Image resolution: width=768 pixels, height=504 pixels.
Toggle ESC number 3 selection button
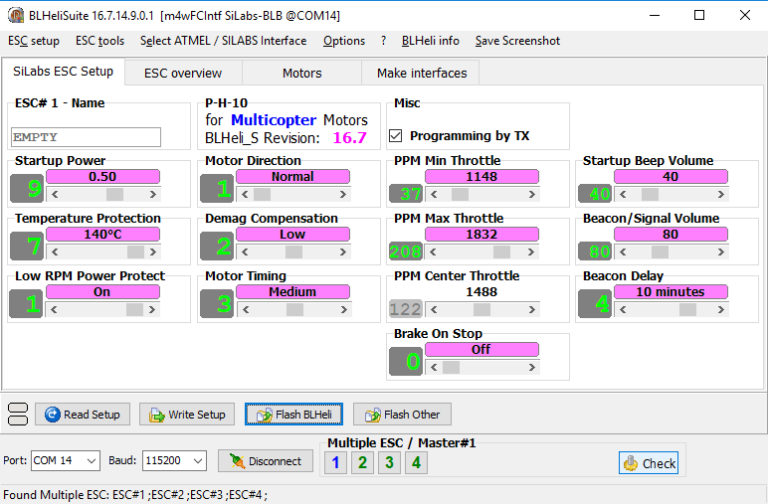(x=389, y=462)
